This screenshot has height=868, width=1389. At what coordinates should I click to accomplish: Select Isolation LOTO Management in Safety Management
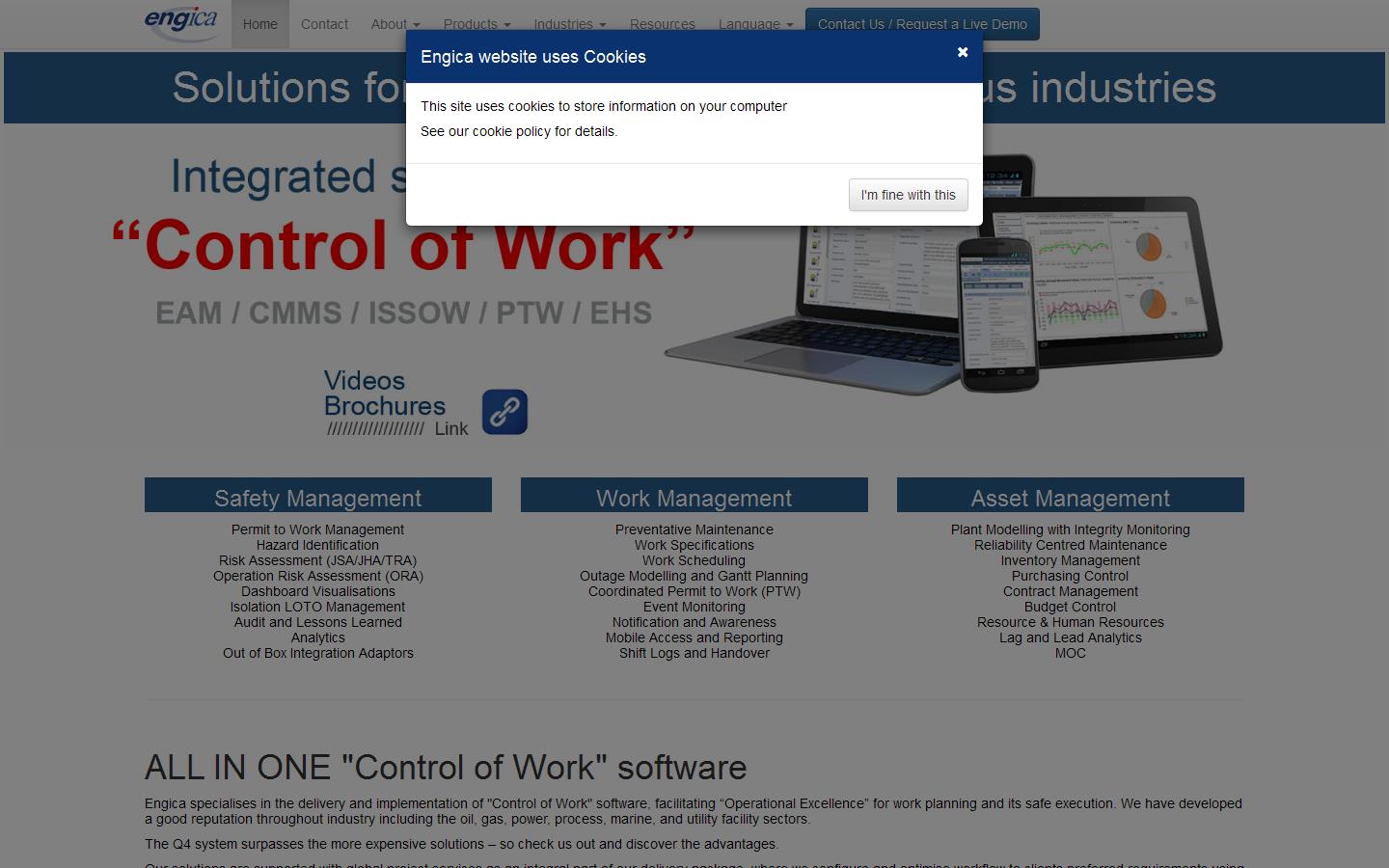(x=317, y=607)
